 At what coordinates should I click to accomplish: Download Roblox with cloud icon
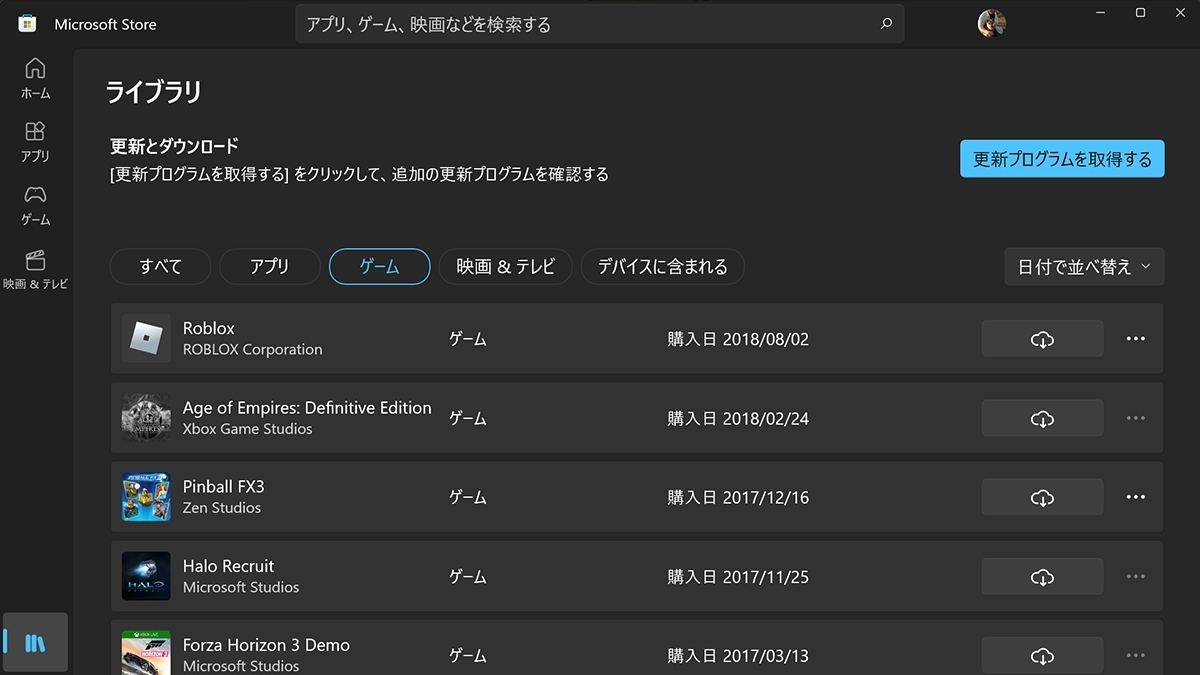1042,339
